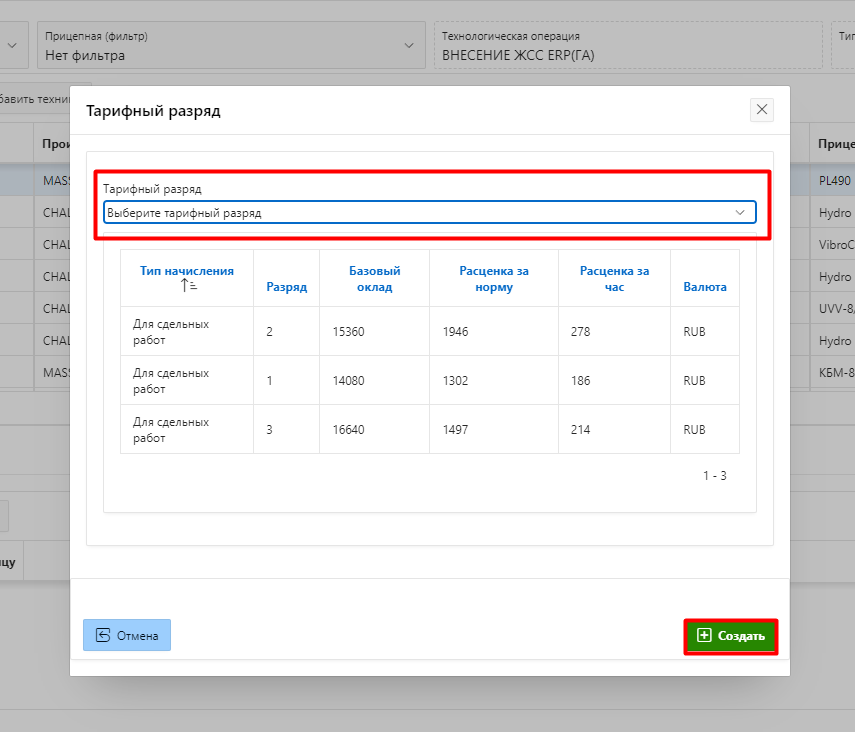Sort by Расценка за час header
The width and height of the screenshot is (855, 732).
pos(614,279)
